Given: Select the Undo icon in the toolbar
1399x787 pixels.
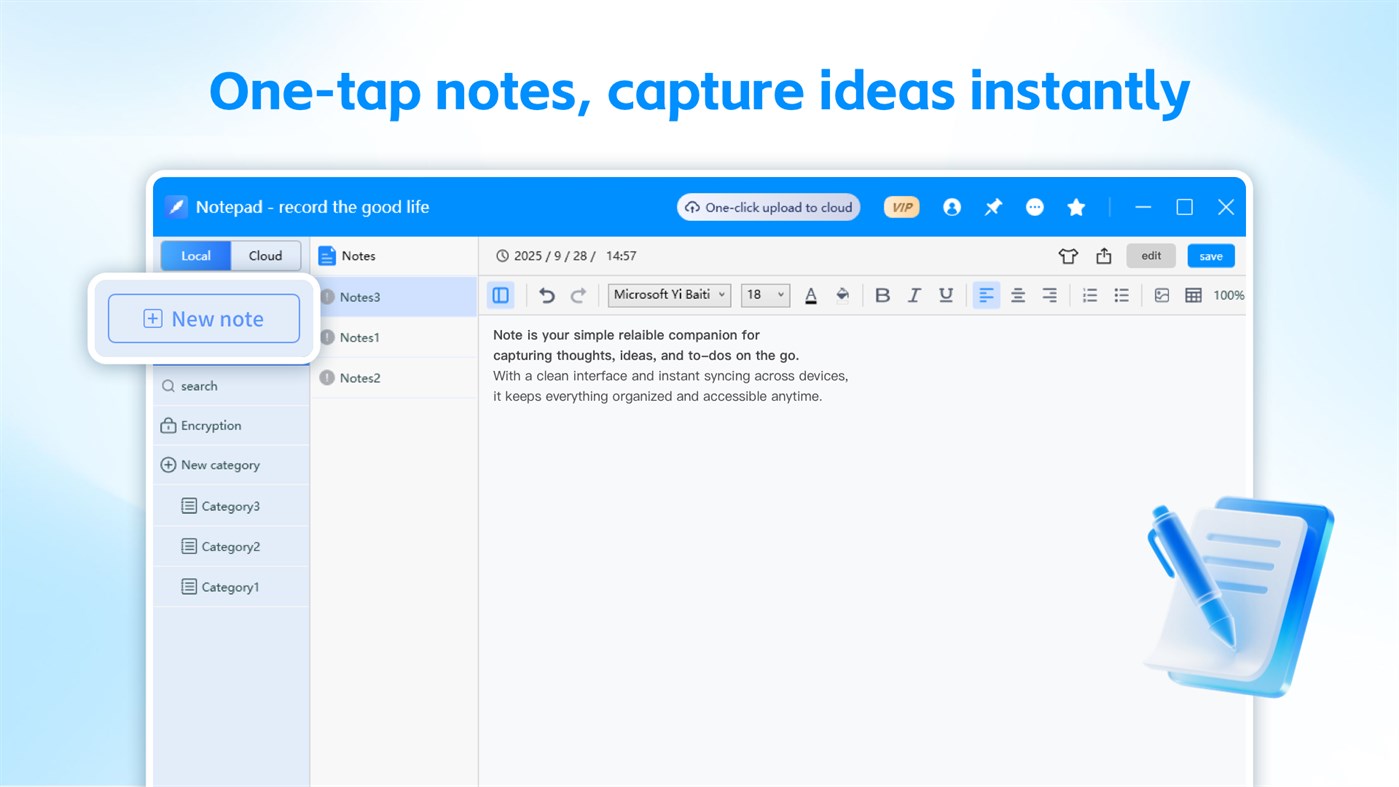Looking at the screenshot, I should pos(546,294).
